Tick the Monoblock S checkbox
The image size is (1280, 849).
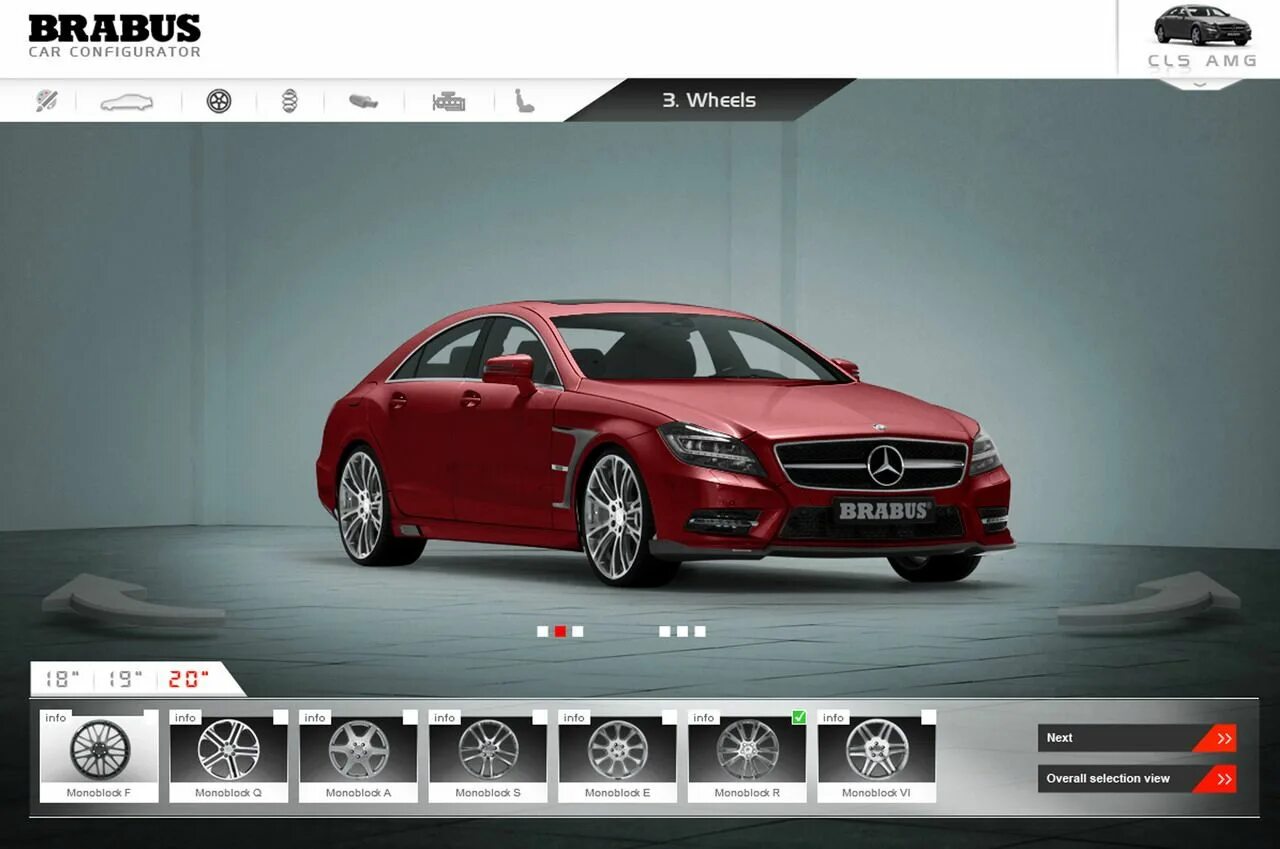coord(540,717)
